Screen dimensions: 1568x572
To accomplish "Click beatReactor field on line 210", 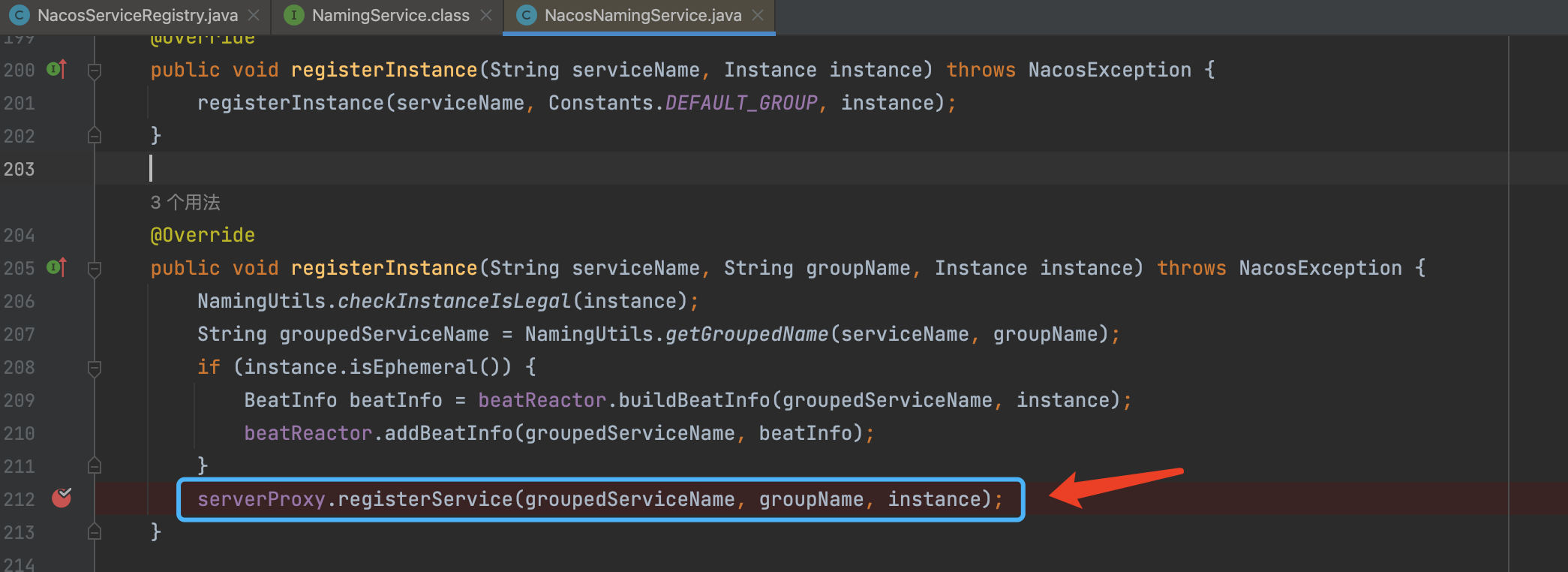I will coord(308,433).
